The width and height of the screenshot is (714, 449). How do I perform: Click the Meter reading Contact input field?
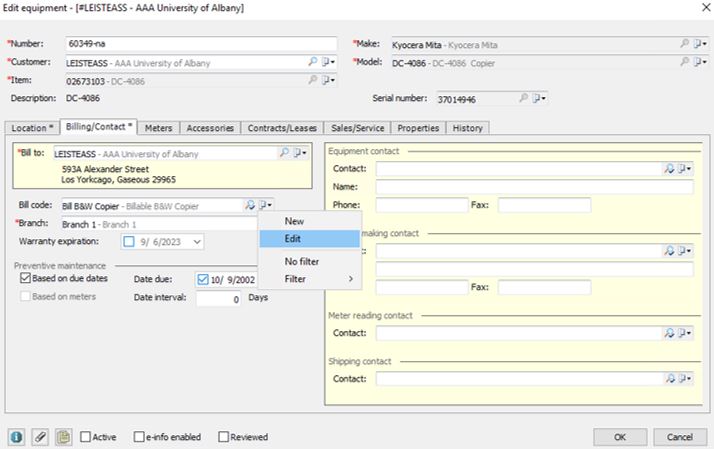[x=519, y=333]
